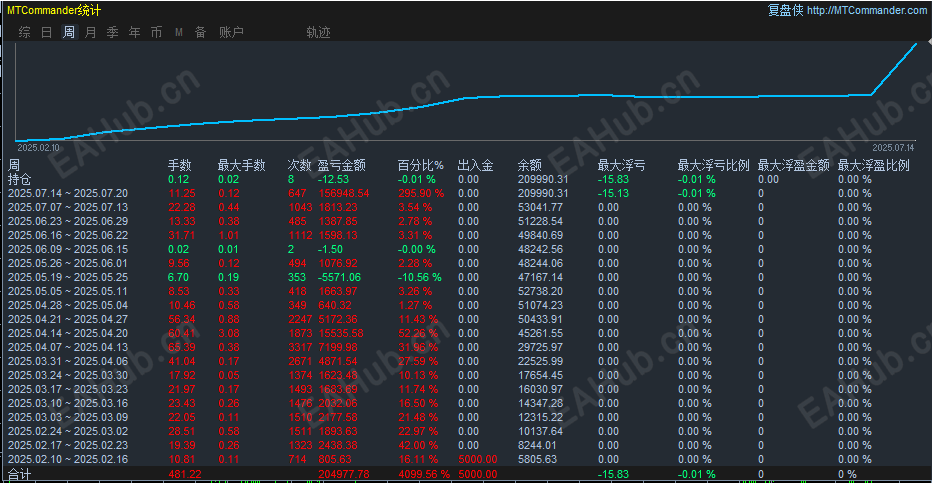Viewport: 932px width, 483px height.
Task: Click the MTCommander统计 window title
Action: pyautogui.click(x=53, y=10)
